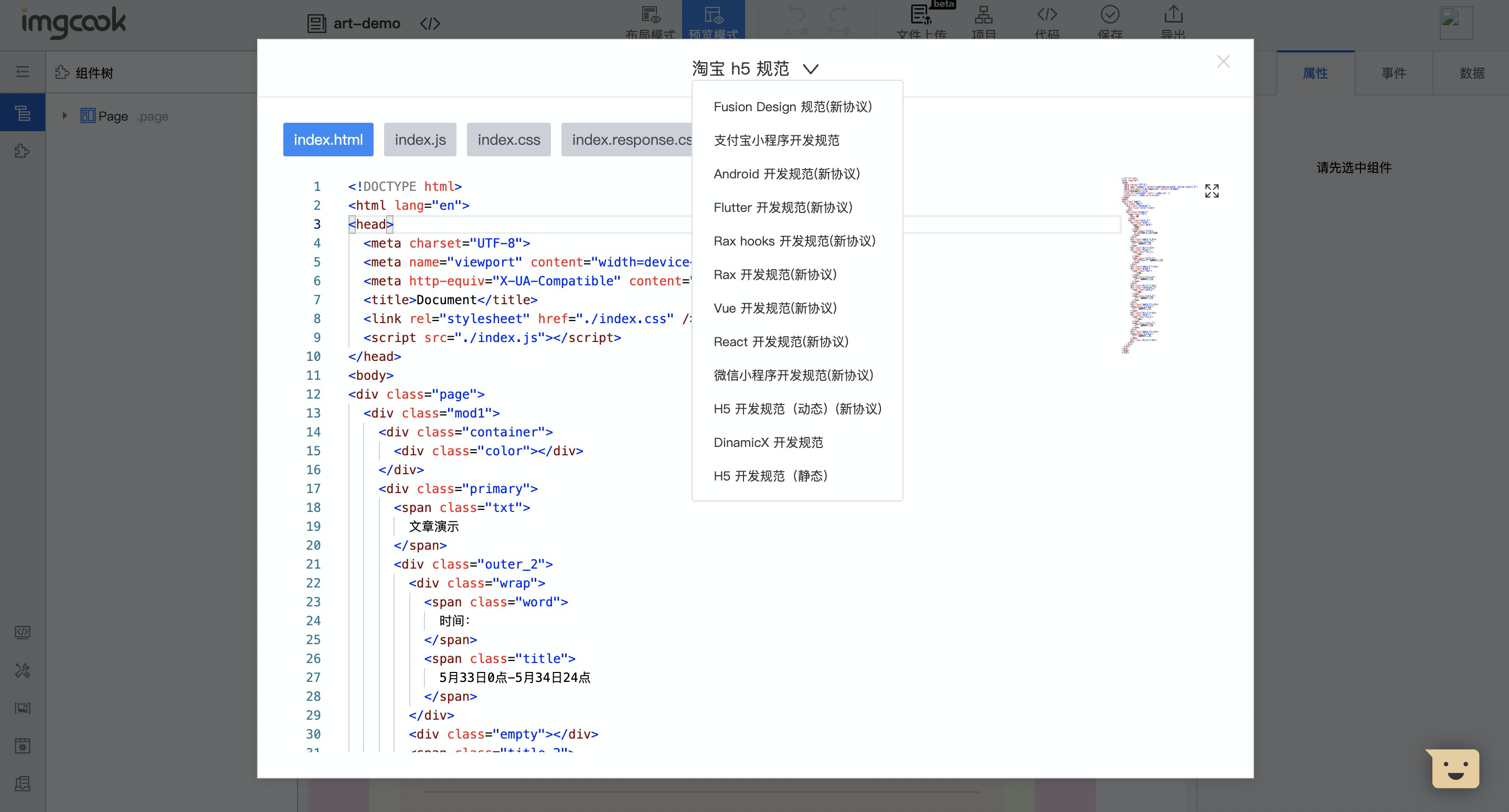Screen dimensions: 1509x812
Task: Switch to the index.html file tab
Action: (x=328, y=140)
